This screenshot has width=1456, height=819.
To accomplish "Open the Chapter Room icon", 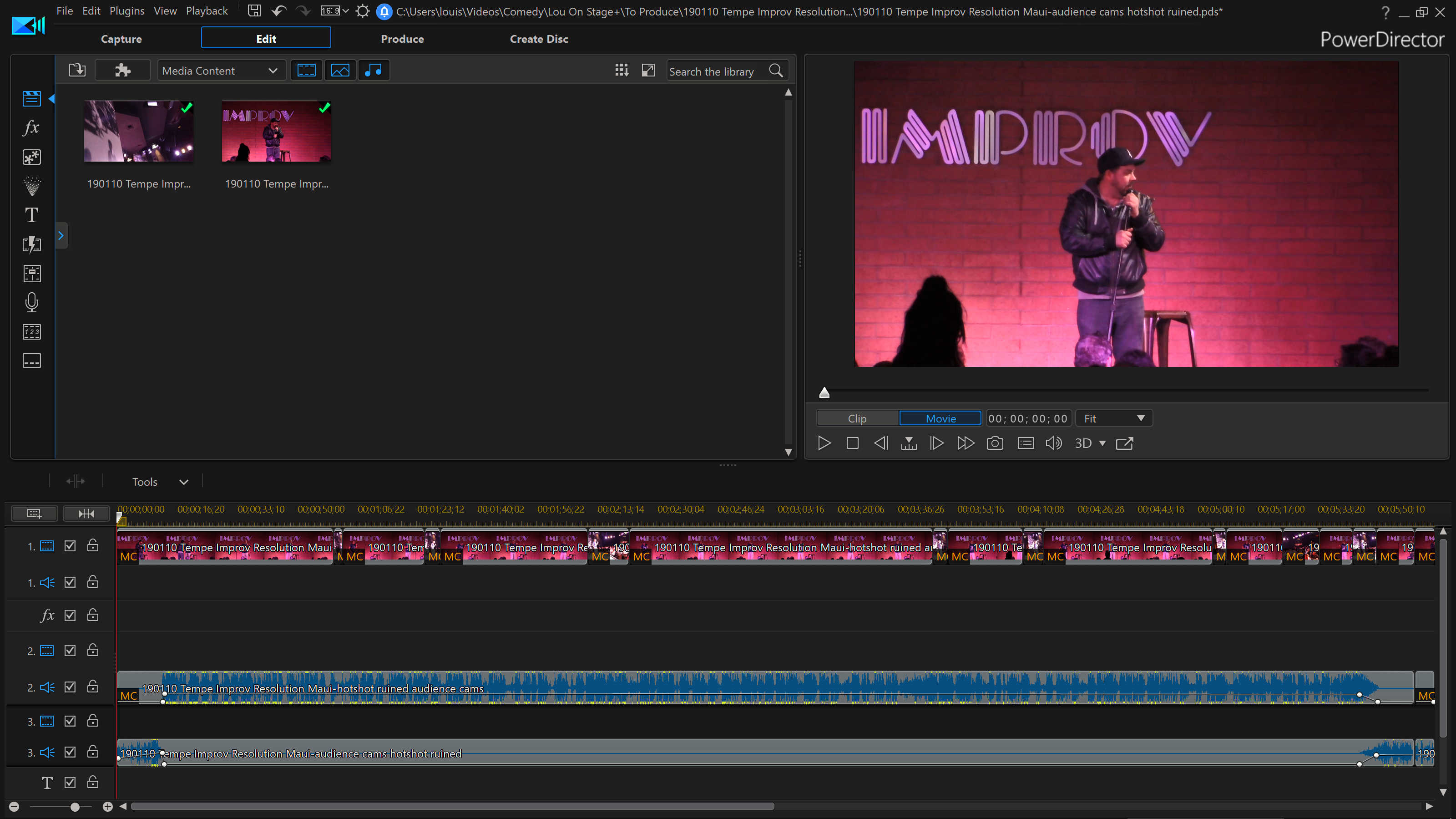I will tap(32, 332).
